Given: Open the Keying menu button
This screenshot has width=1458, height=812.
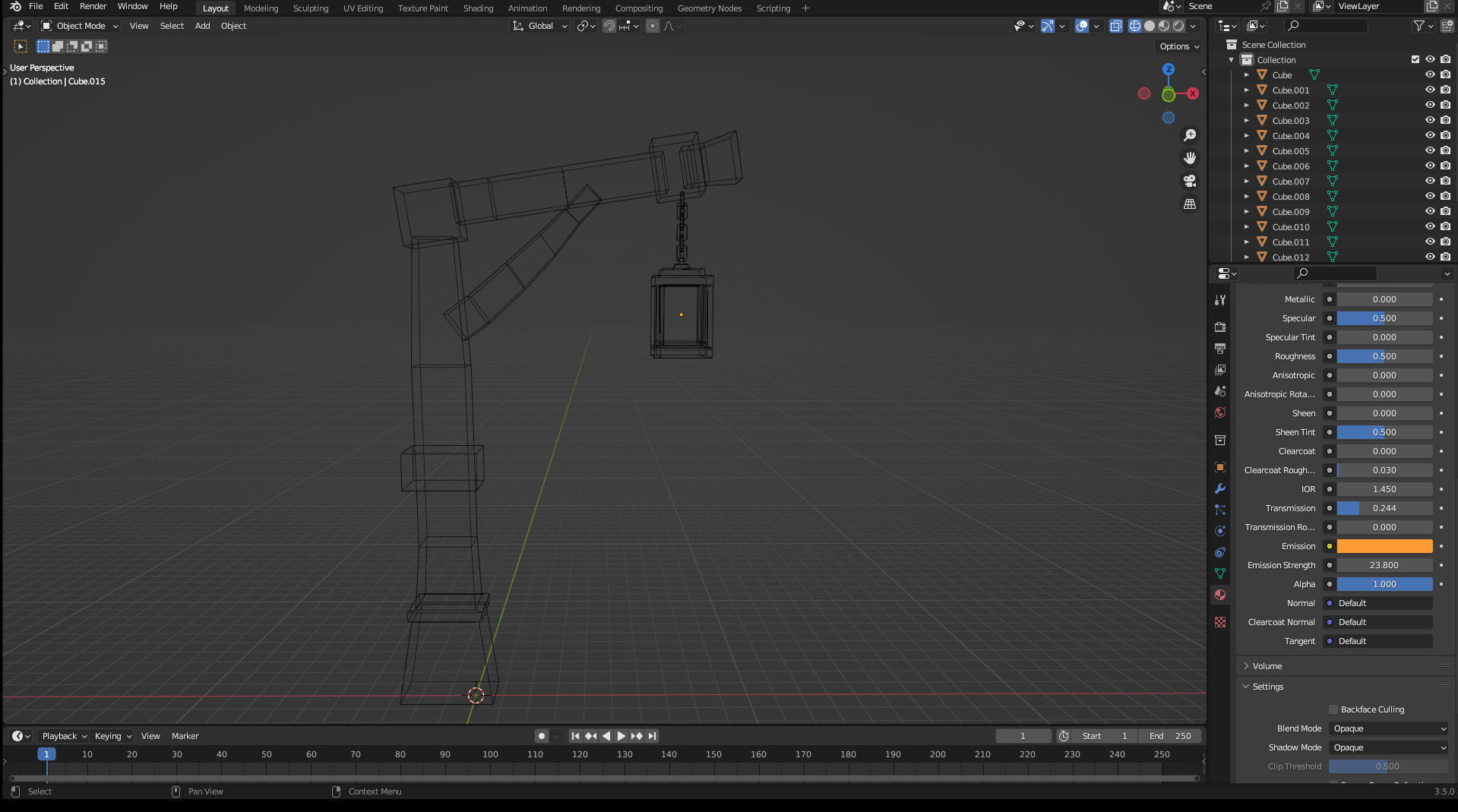Looking at the screenshot, I should pyautogui.click(x=112, y=736).
